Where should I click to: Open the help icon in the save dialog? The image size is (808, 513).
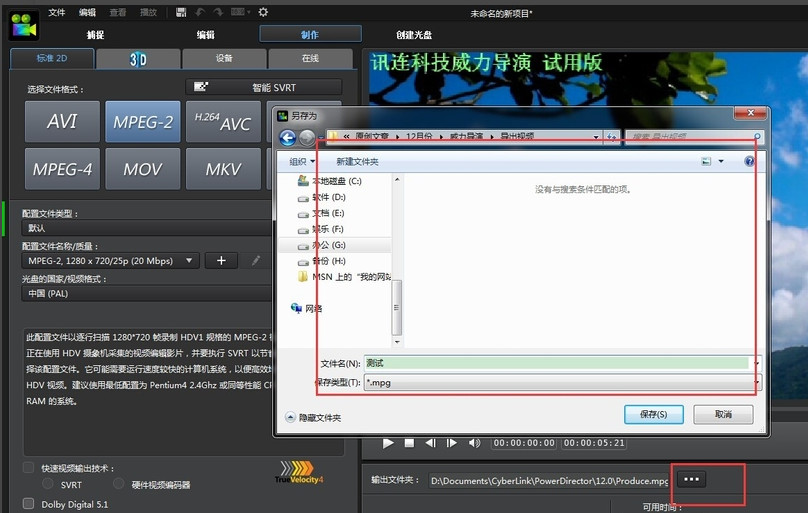click(x=748, y=161)
